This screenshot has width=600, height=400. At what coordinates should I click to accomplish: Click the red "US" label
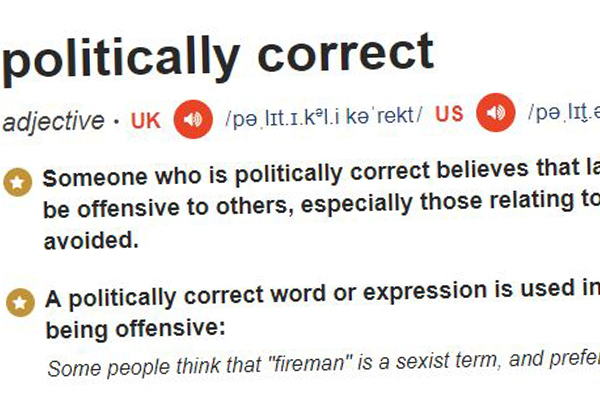450,115
